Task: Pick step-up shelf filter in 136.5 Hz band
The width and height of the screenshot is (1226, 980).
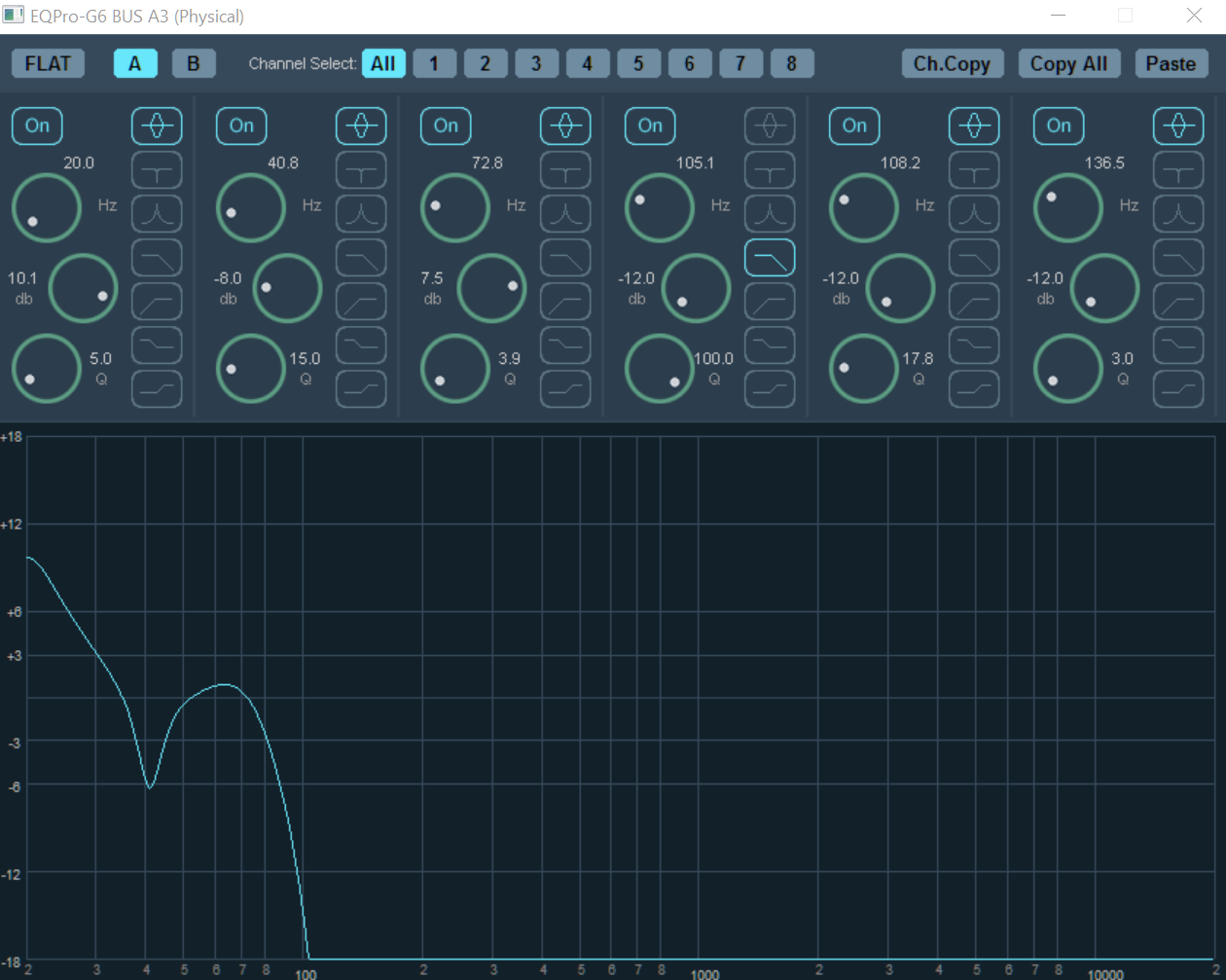Action: (x=1178, y=388)
